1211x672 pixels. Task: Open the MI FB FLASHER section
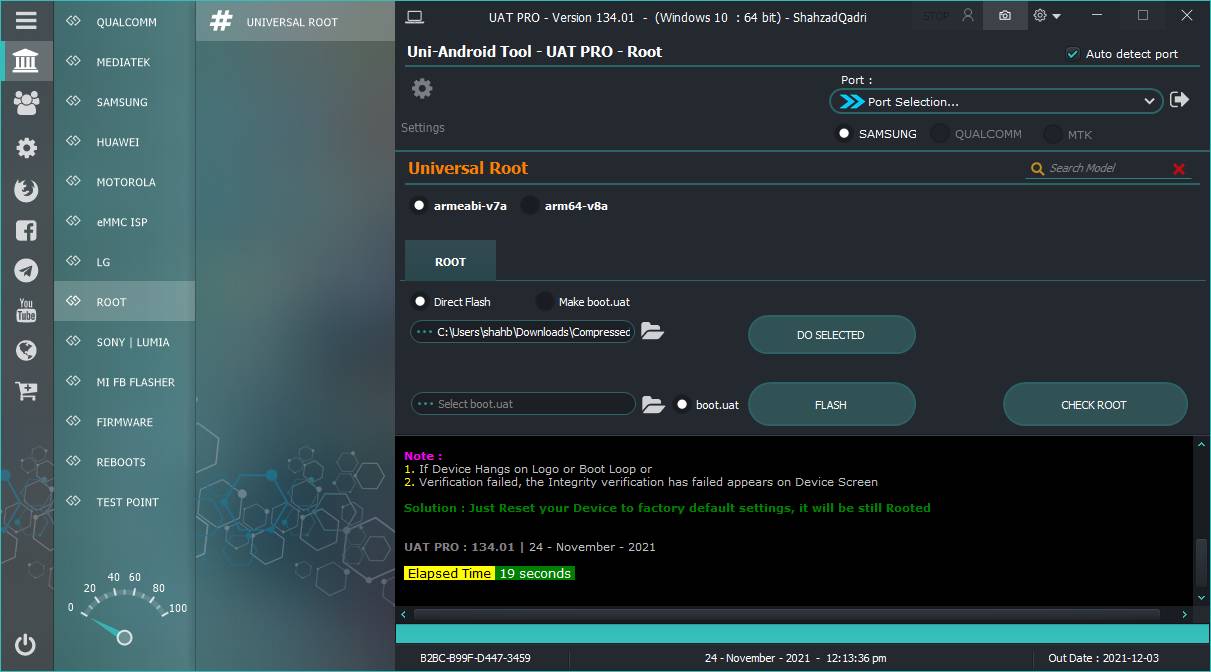click(125, 382)
